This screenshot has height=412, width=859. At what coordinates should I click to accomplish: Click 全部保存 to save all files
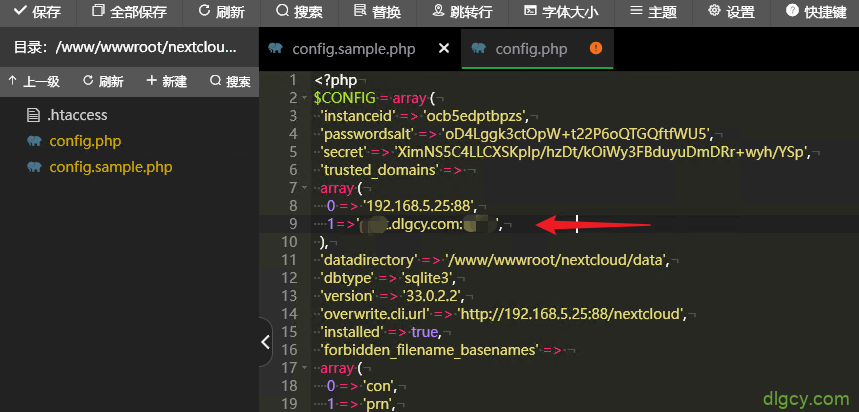129,12
